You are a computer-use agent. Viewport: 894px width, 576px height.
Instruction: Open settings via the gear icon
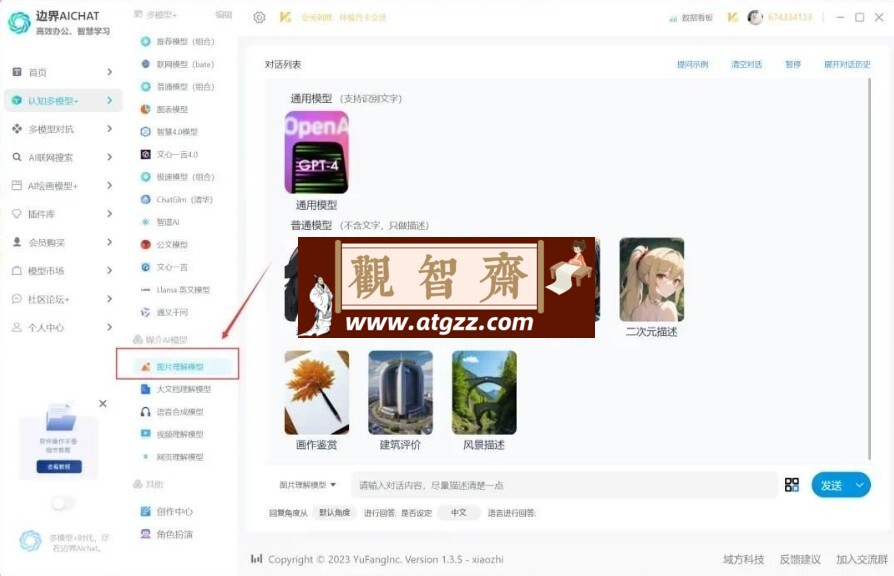click(x=259, y=18)
